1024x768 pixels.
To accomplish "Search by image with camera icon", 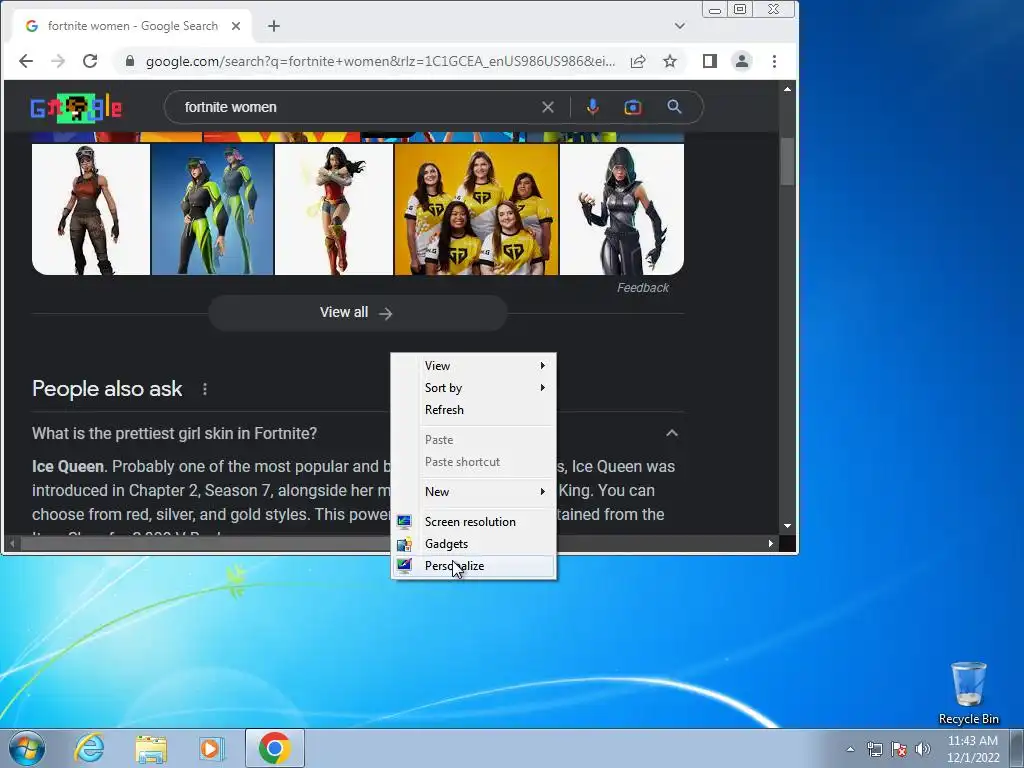I will pos(633,107).
